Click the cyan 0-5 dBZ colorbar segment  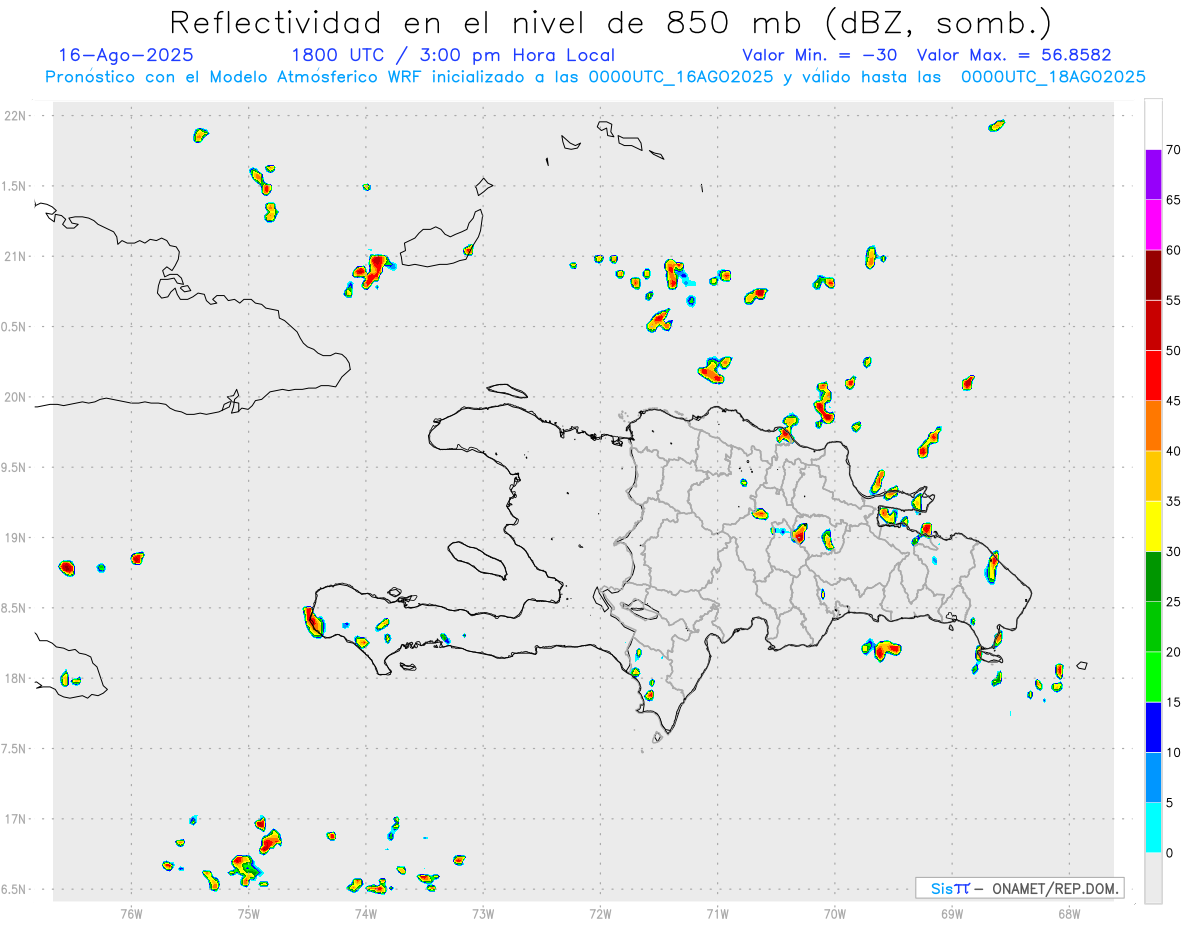(x=1153, y=828)
